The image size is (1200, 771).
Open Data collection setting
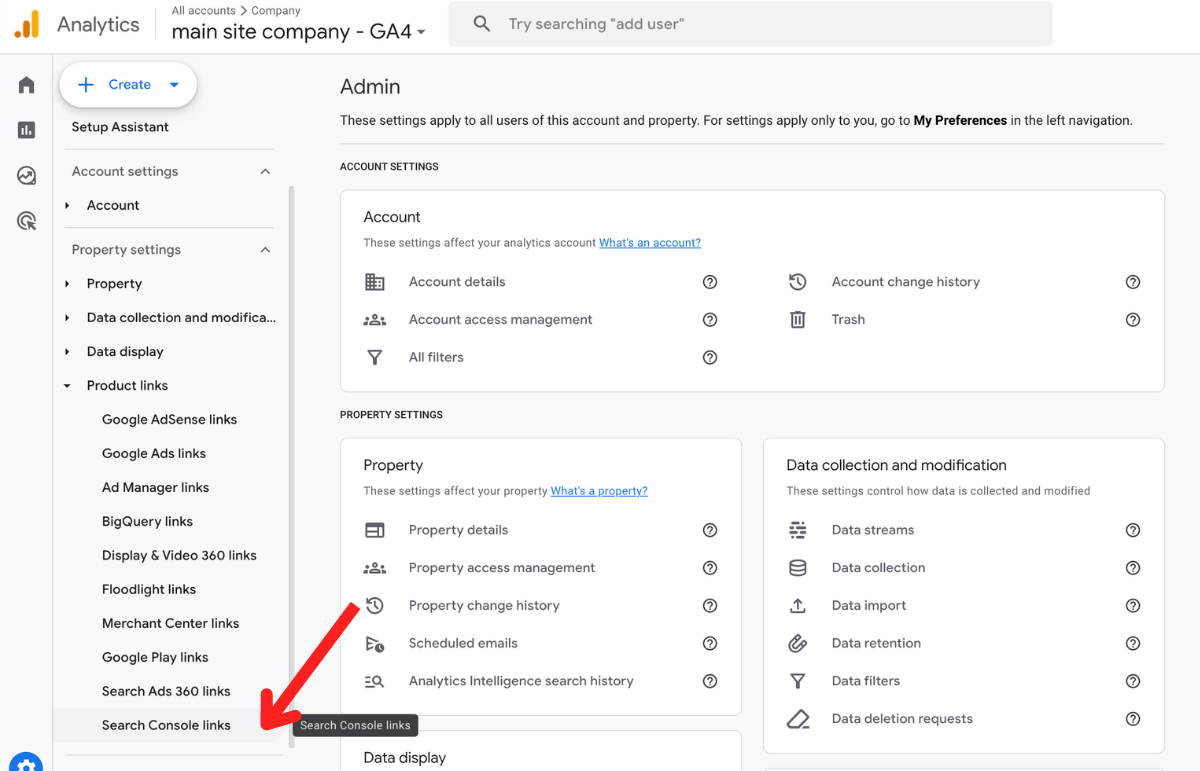point(878,568)
